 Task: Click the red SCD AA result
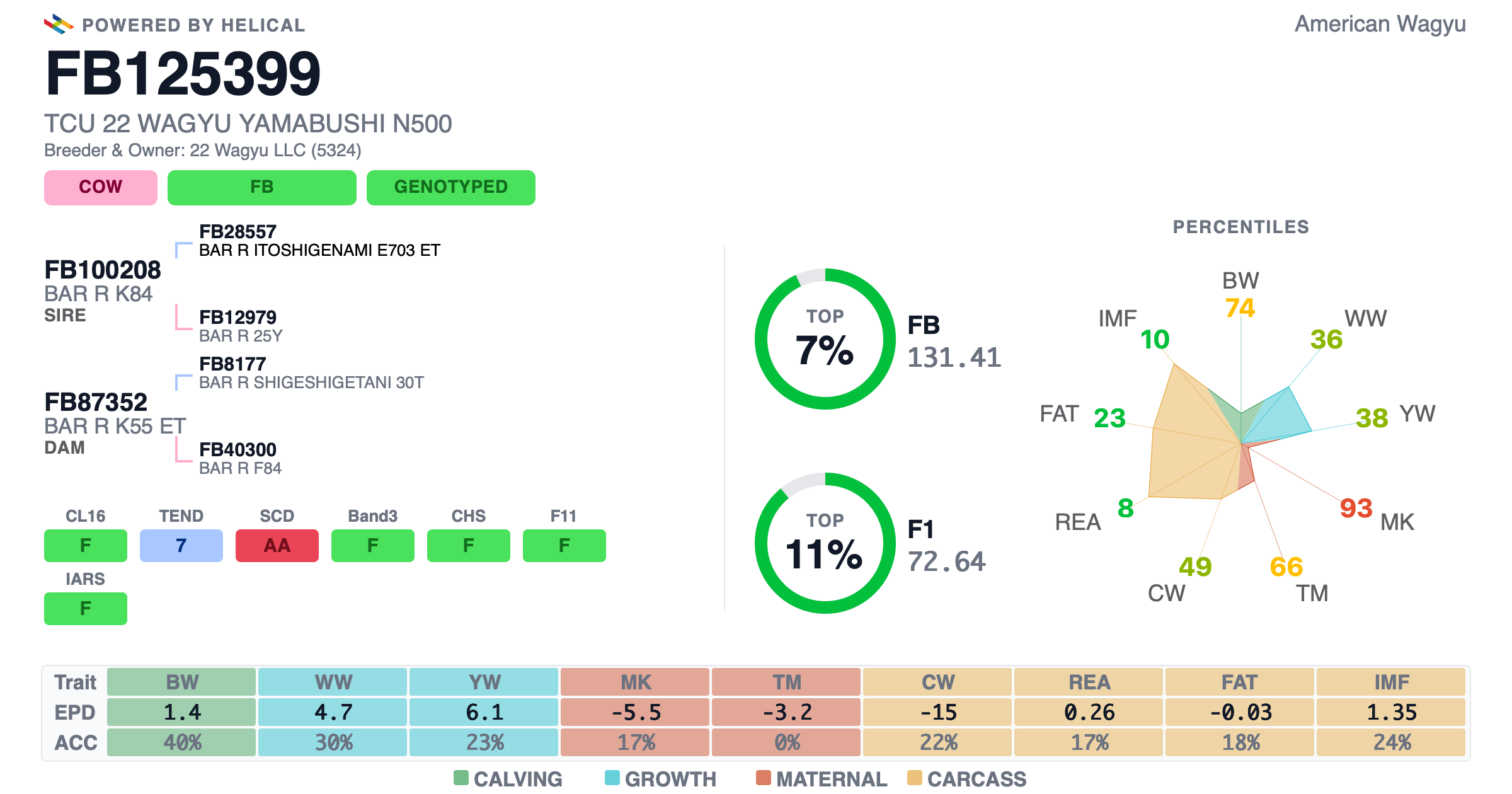[277, 545]
